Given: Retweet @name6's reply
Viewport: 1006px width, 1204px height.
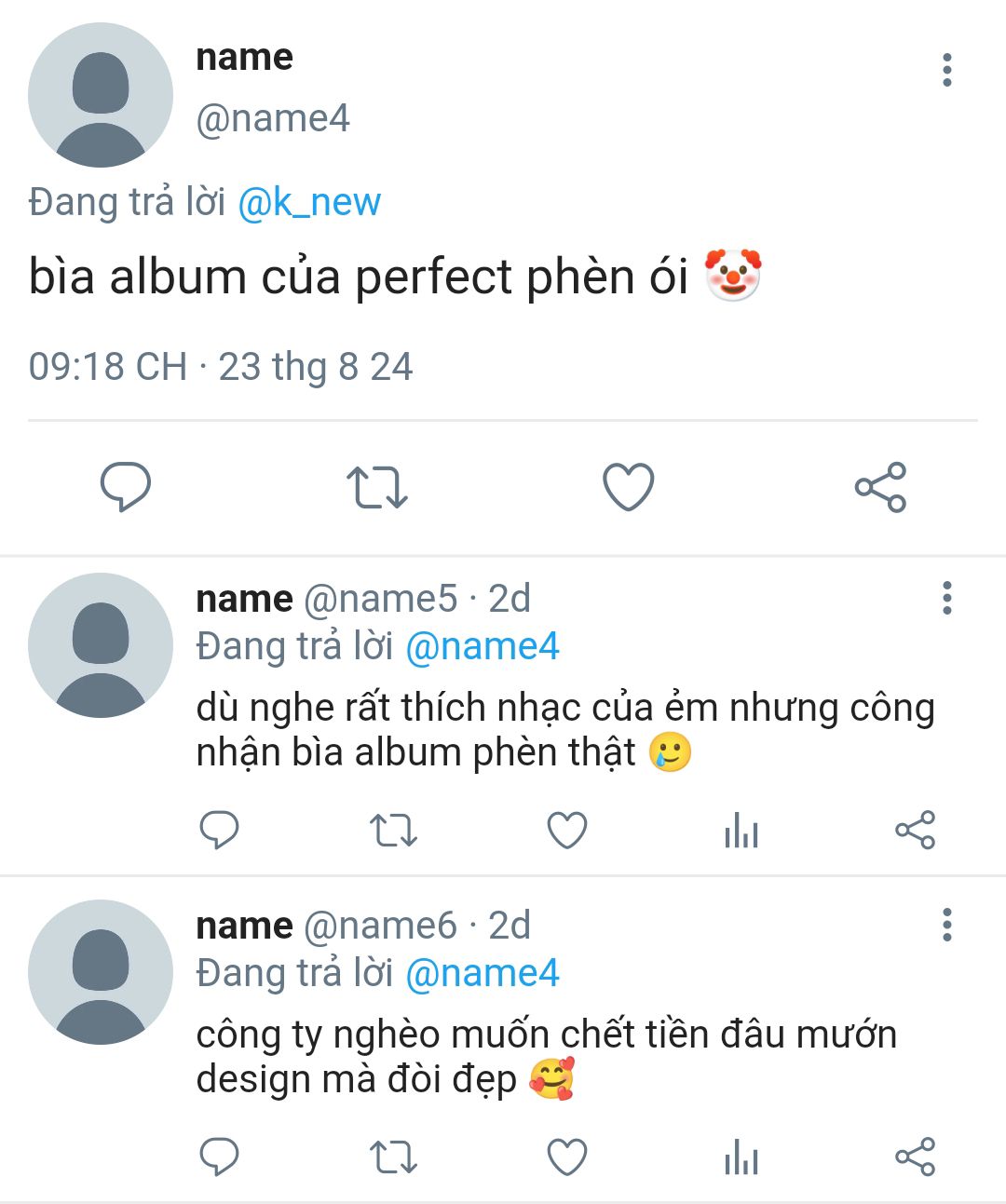Looking at the screenshot, I should [x=393, y=1158].
